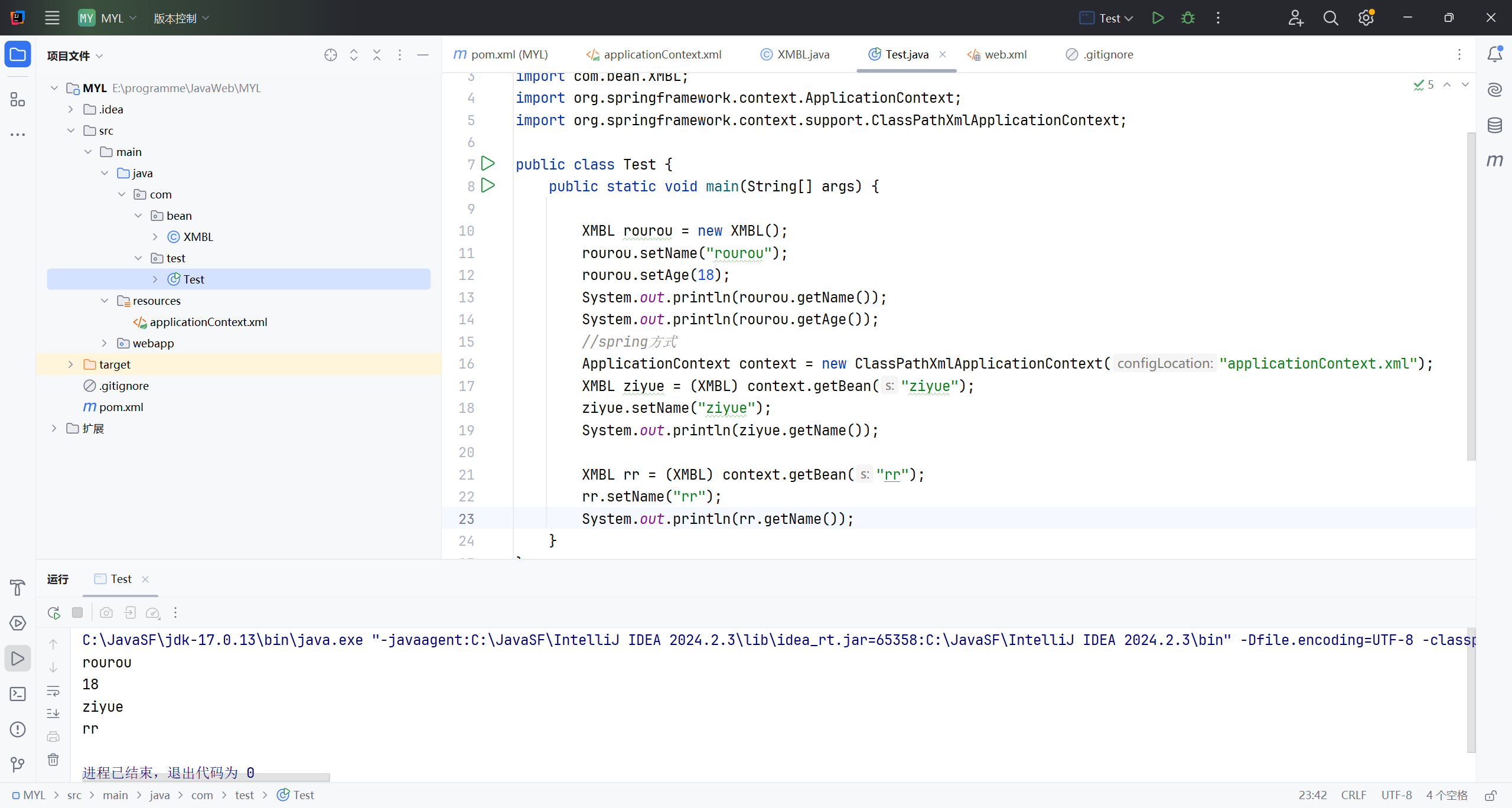The width and height of the screenshot is (1512, 808).
Task: Expand the target folder
Action: [71, 364]
